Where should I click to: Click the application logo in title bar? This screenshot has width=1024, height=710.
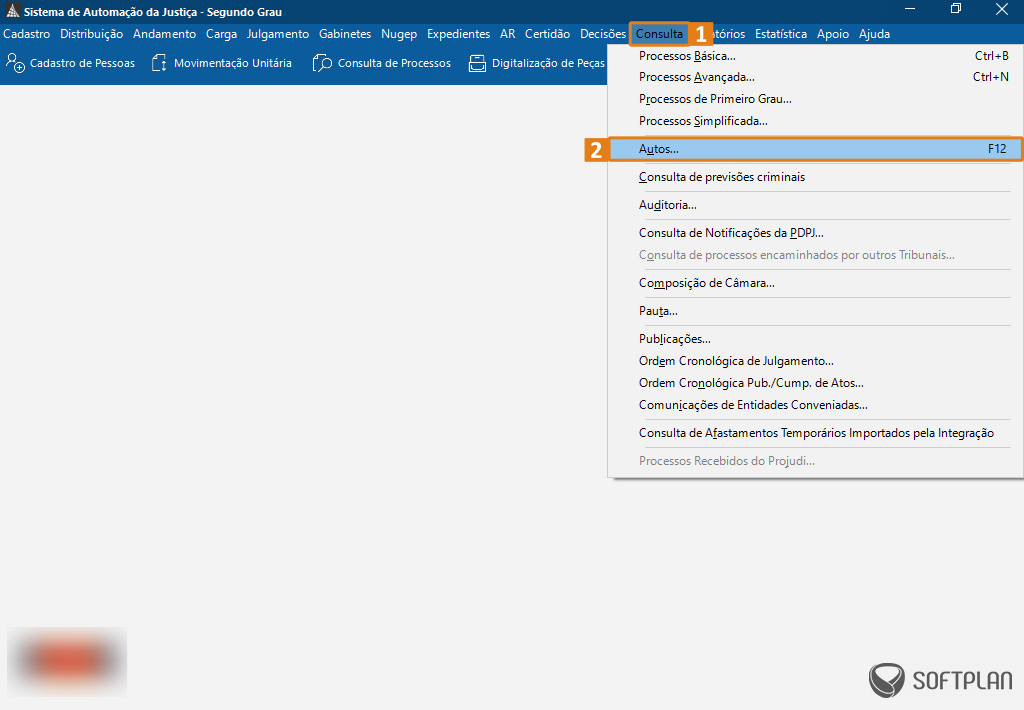pyautogui.click(x=12, y=11)
